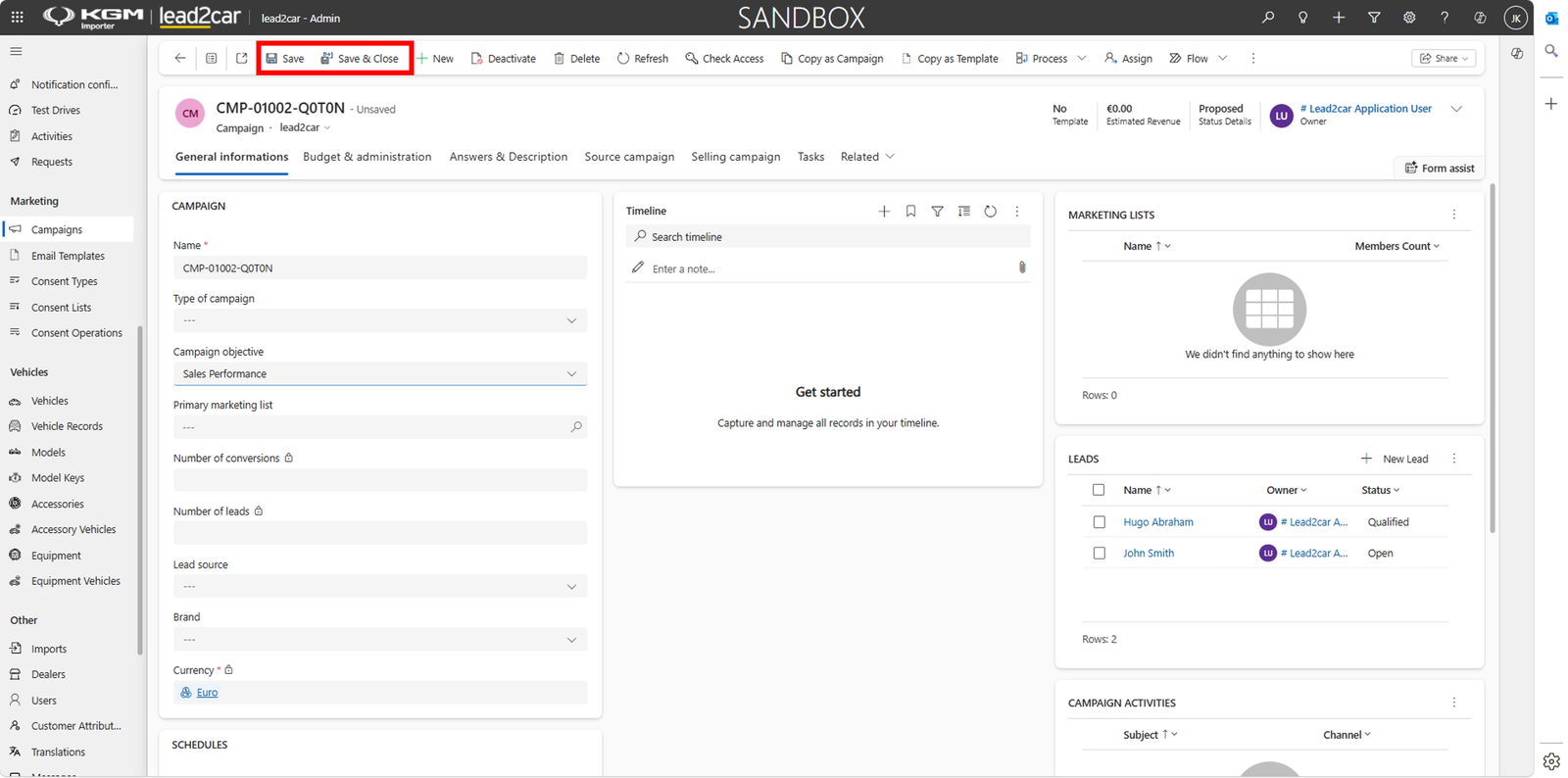The height and width of the screenshot is (778, 1568).
Task: Click the advanced find funnel in top bar
Action: 1374,18
